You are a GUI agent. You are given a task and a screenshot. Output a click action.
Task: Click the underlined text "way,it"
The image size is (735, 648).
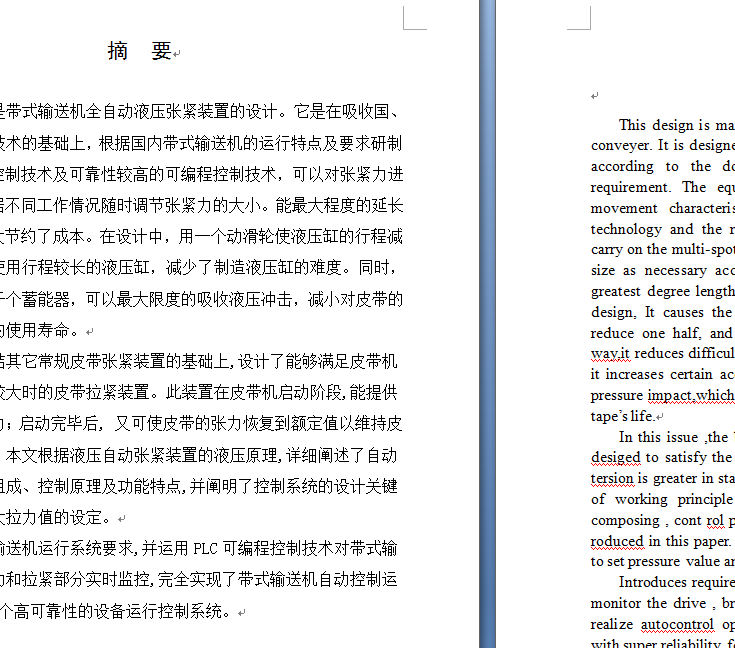click(610, 354)
